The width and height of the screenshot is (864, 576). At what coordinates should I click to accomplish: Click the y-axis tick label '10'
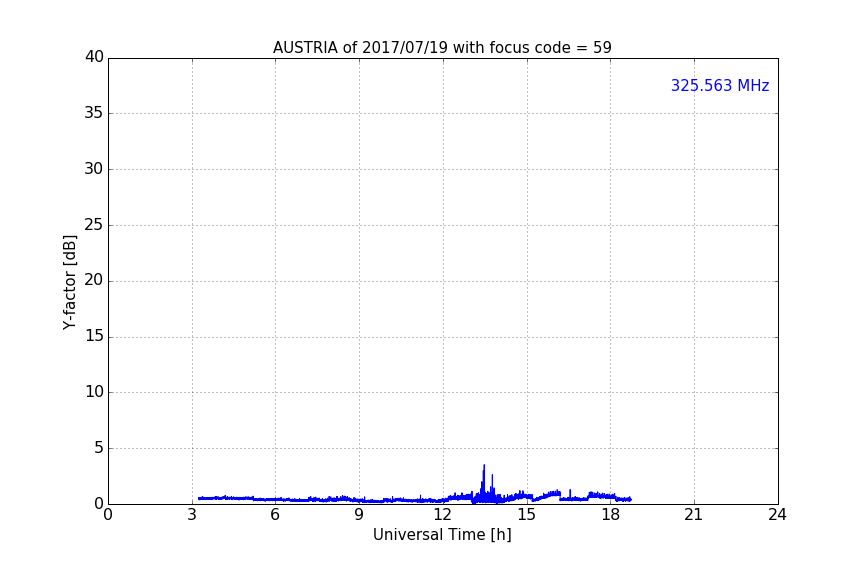[94, 392]
